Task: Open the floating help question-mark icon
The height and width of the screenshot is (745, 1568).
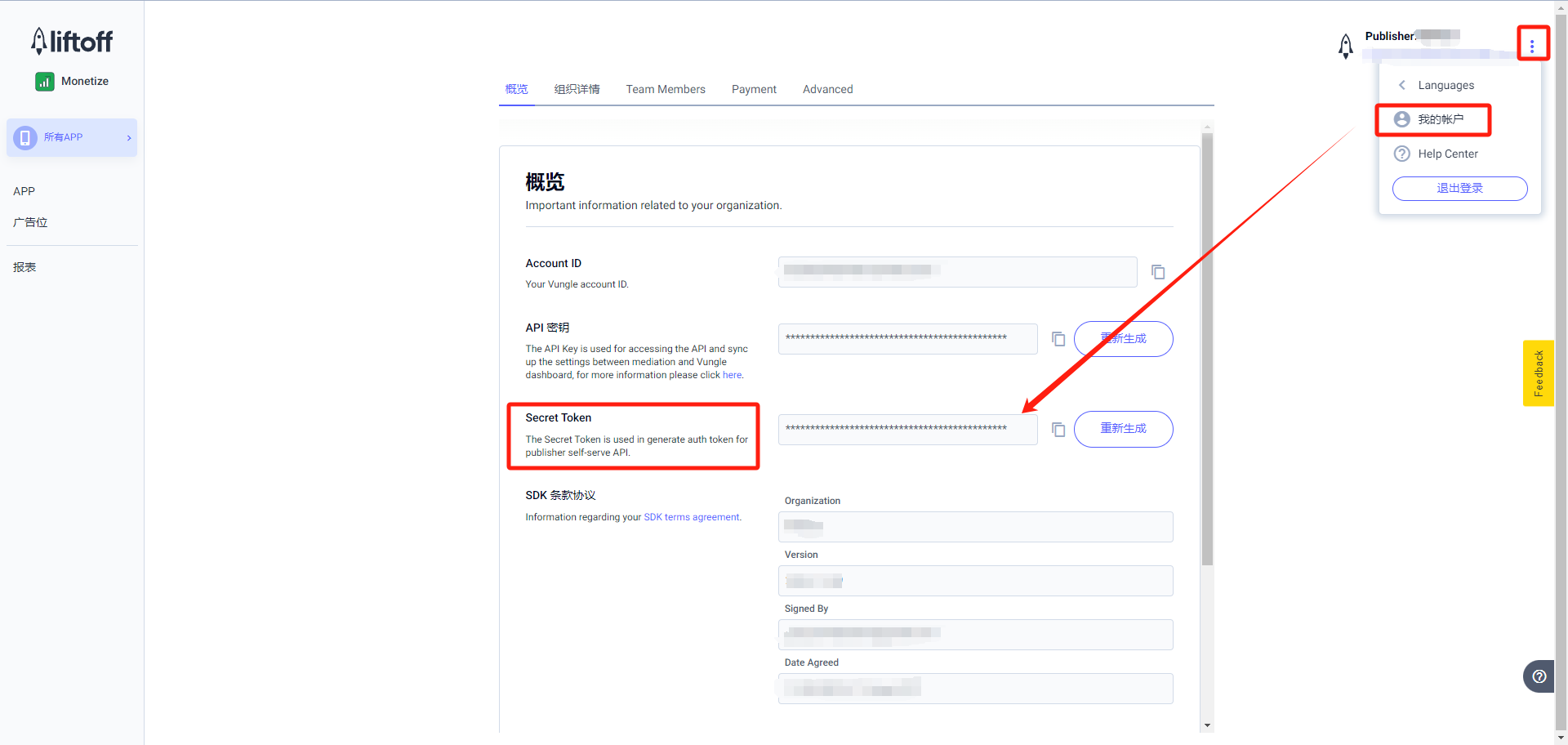Action: pos(1539,676)
